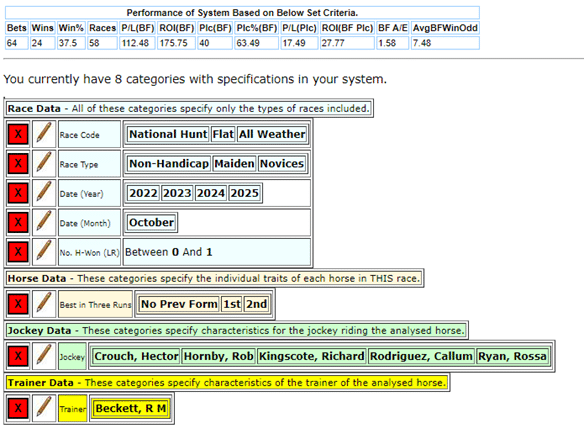This screenshot has width=584, height=439.
Task: Click jockey Hornby, Rob
Action: pyautogui.click(x=219, y=356)
